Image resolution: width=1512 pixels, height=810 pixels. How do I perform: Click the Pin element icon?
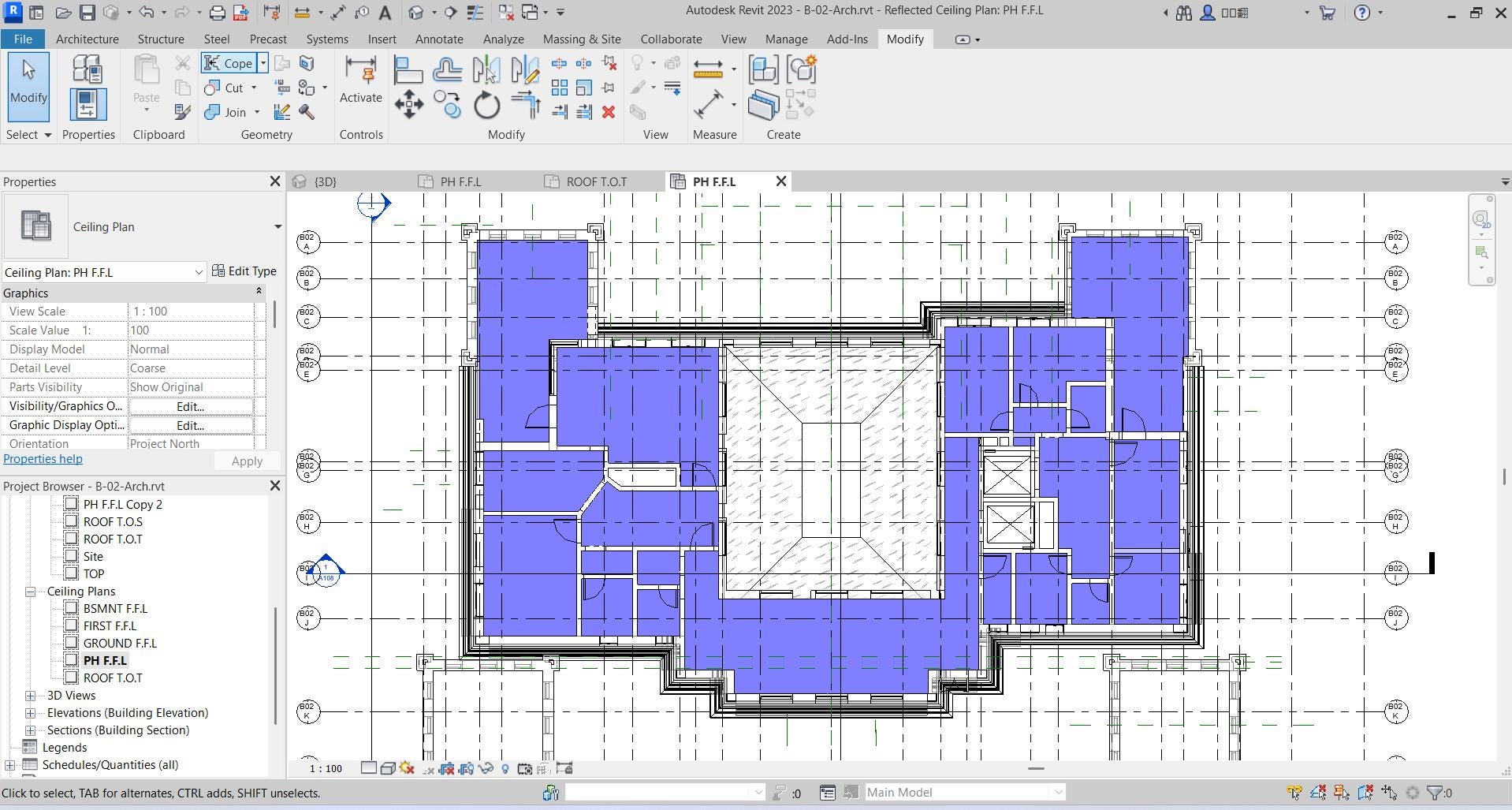(x=609, y=88)
